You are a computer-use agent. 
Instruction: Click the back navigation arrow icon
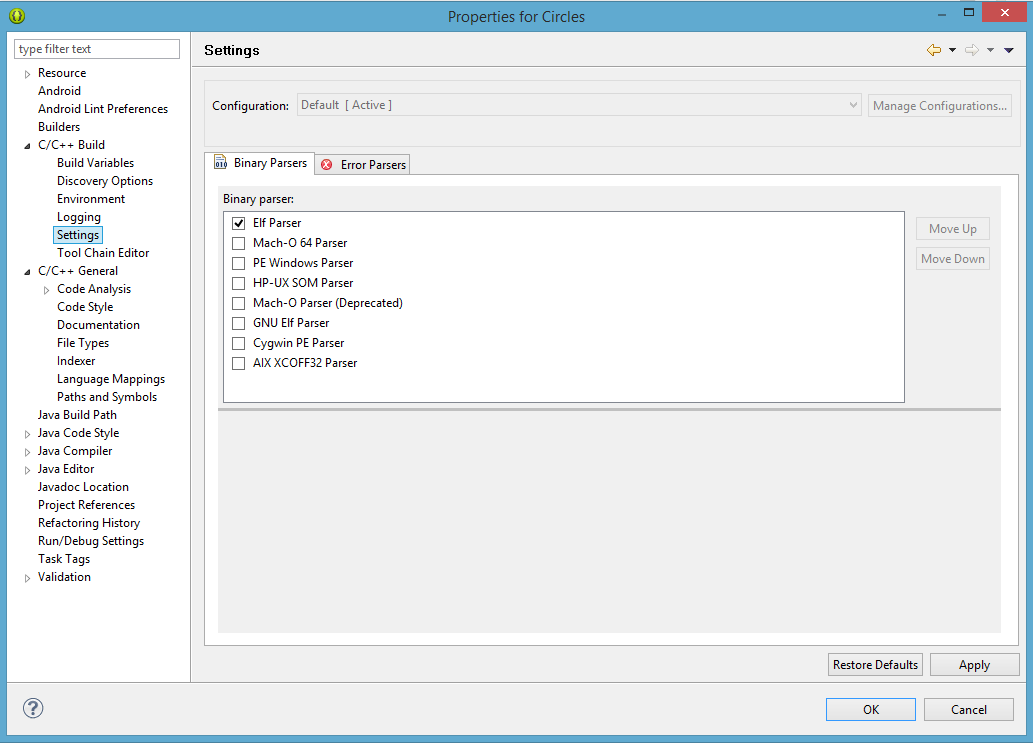coord(934,50)
